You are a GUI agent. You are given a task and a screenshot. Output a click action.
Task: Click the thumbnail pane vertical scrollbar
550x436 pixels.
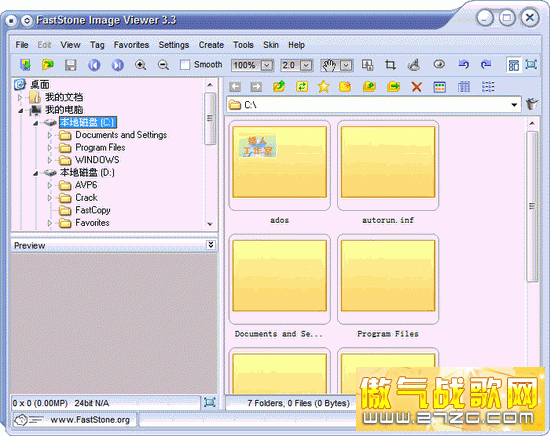(532, 206)
